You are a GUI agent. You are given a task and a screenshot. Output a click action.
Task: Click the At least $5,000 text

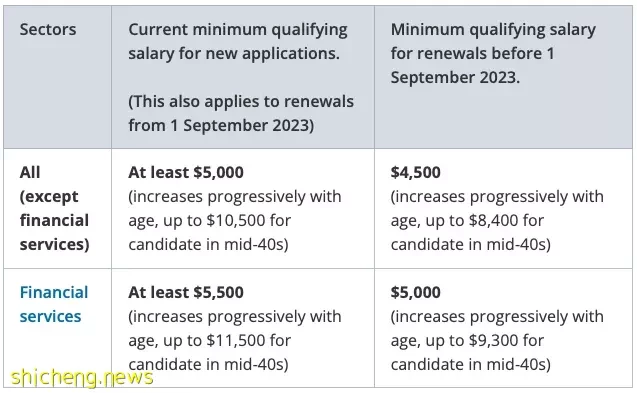pos(186,172)
